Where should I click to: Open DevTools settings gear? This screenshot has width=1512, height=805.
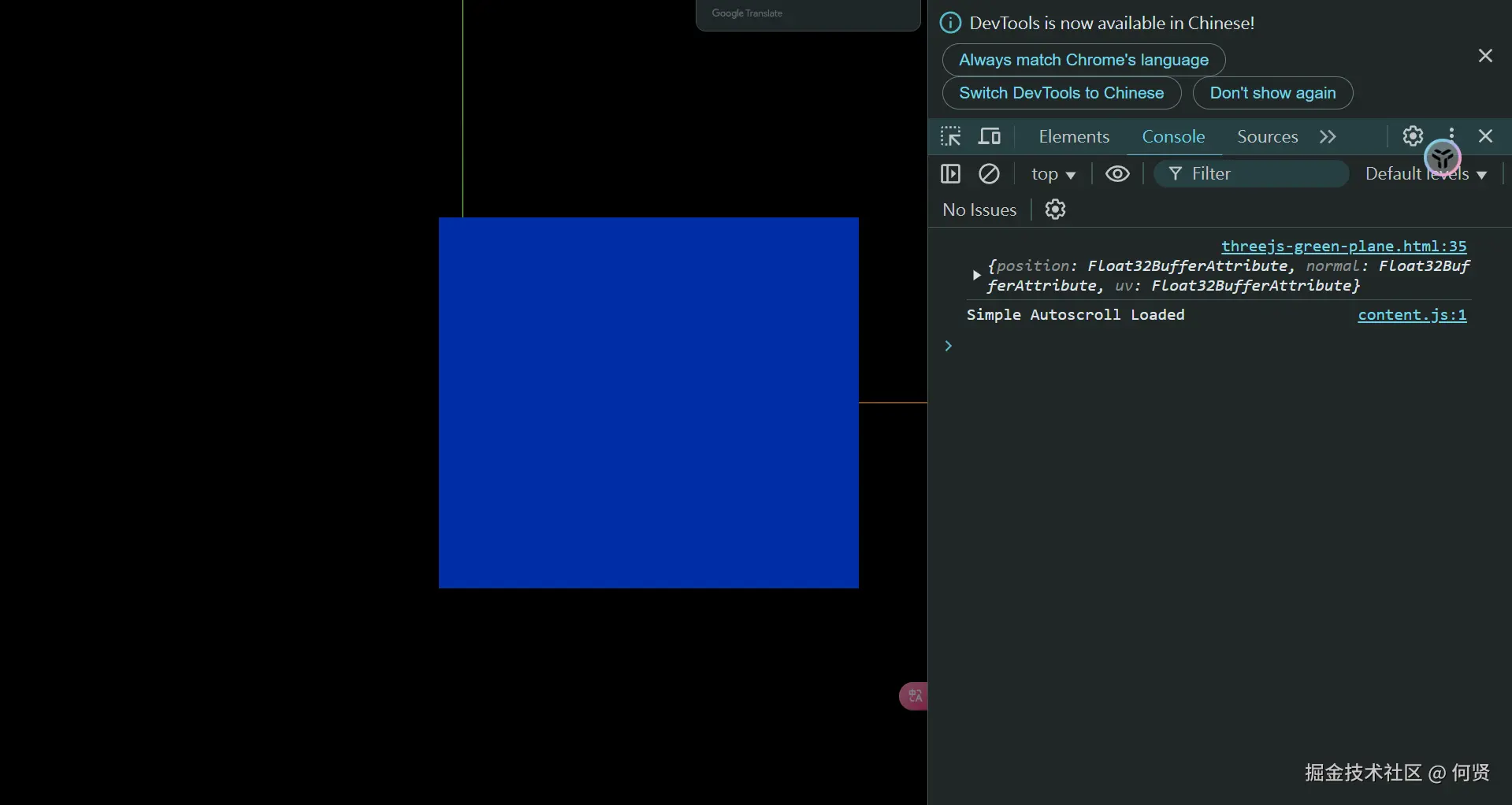(1413, 135)
